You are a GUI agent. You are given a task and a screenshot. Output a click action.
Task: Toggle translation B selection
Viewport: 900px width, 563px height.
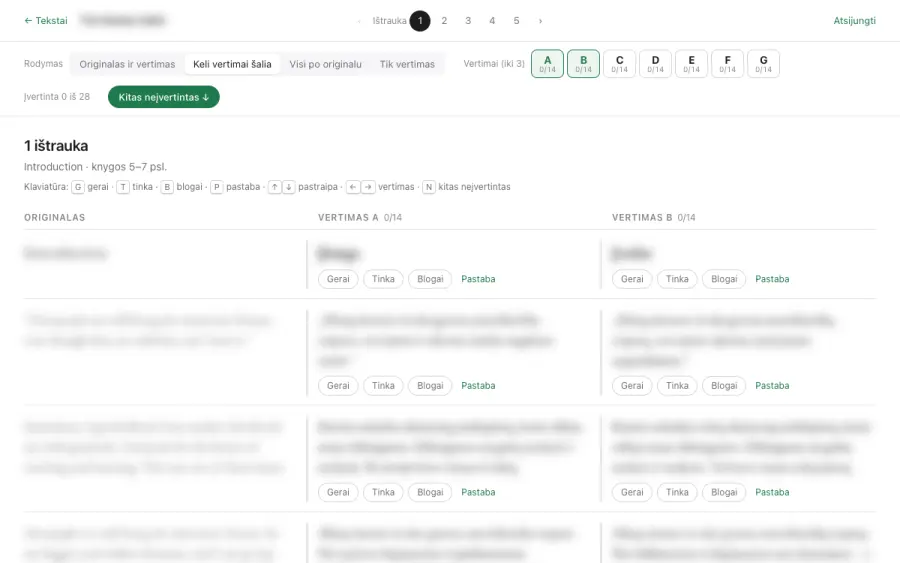[x=583, y=64]
